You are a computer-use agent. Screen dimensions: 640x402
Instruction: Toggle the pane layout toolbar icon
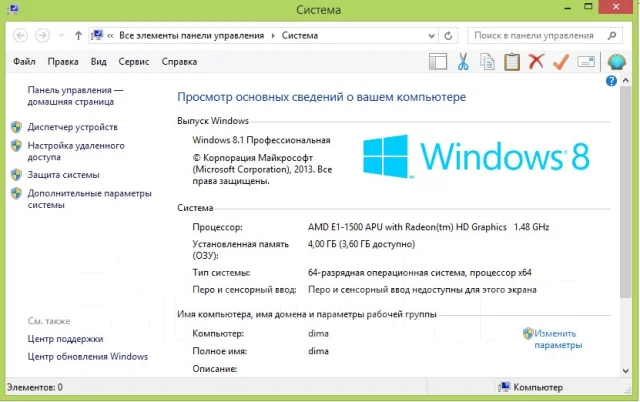pyautogui.click(x=438, y=62)
